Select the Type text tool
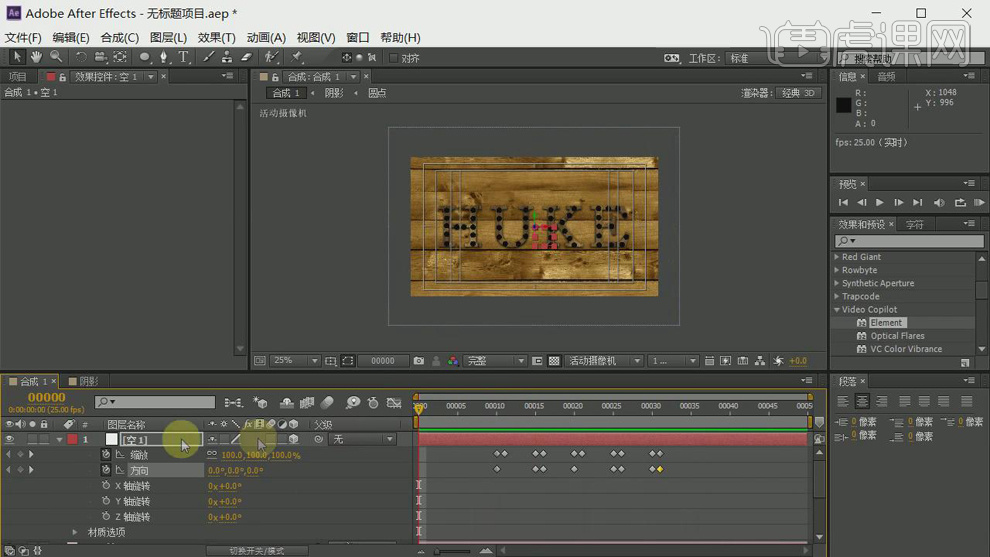The width and height of the screenshot is (990, 557). [183, 57]
